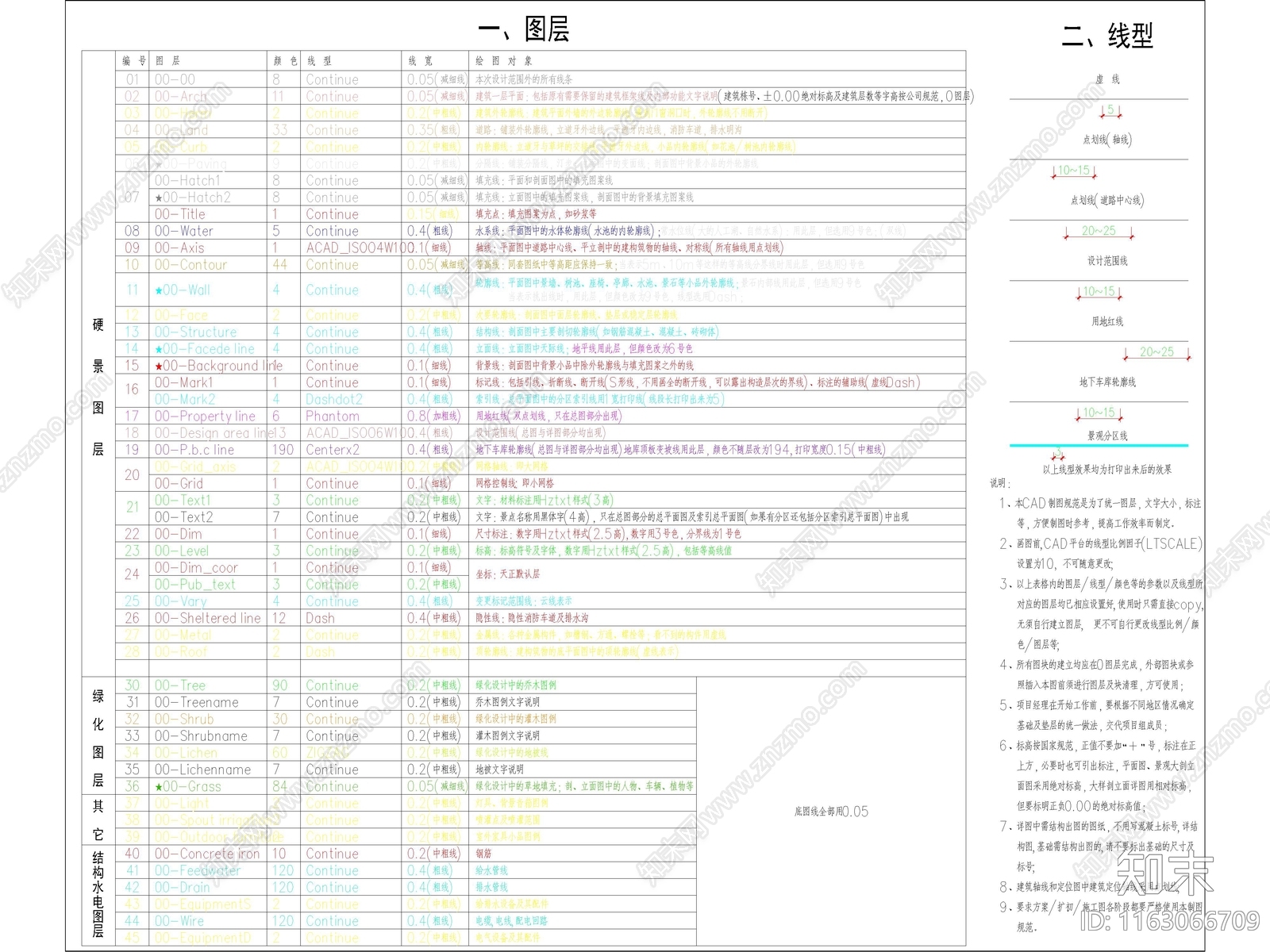
Task: Click the 00-Vary layer name
Action: coord(180,601)
